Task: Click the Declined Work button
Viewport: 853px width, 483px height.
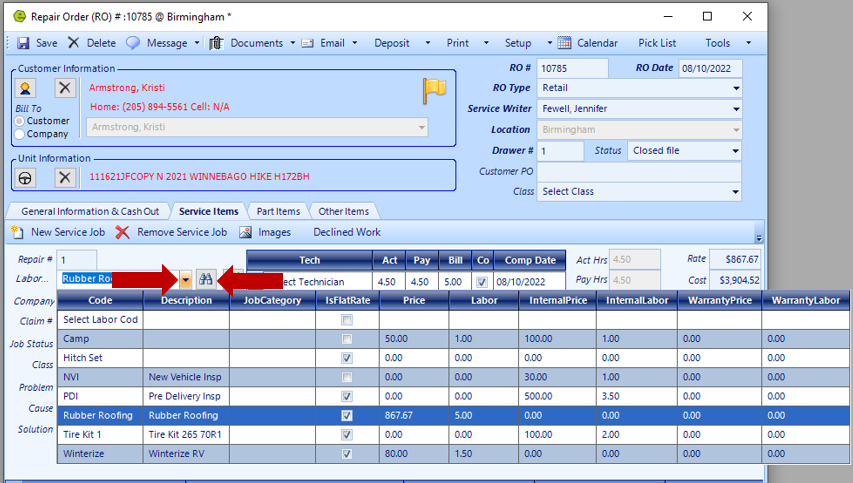Action: tap(347, 232)
